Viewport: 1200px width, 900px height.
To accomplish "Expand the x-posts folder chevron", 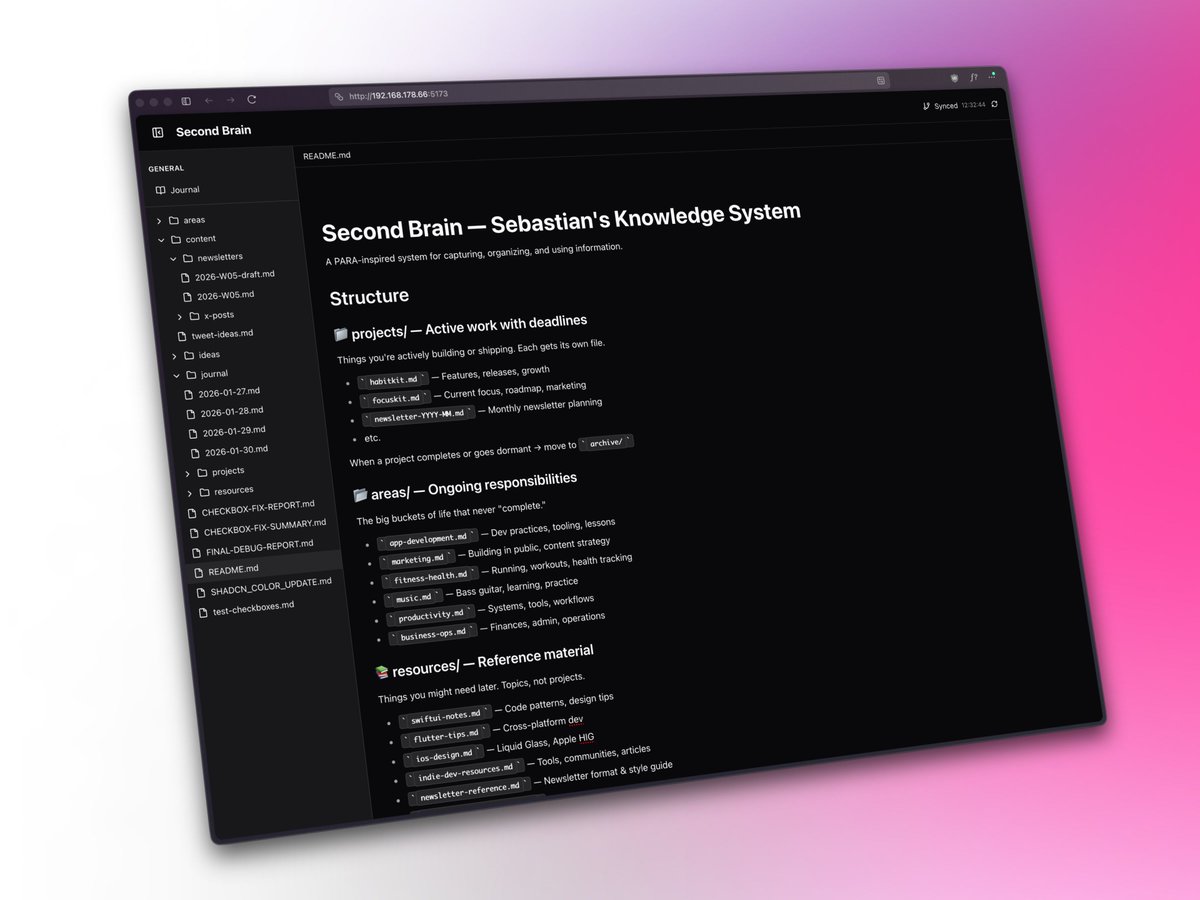I will click(180, 317).
